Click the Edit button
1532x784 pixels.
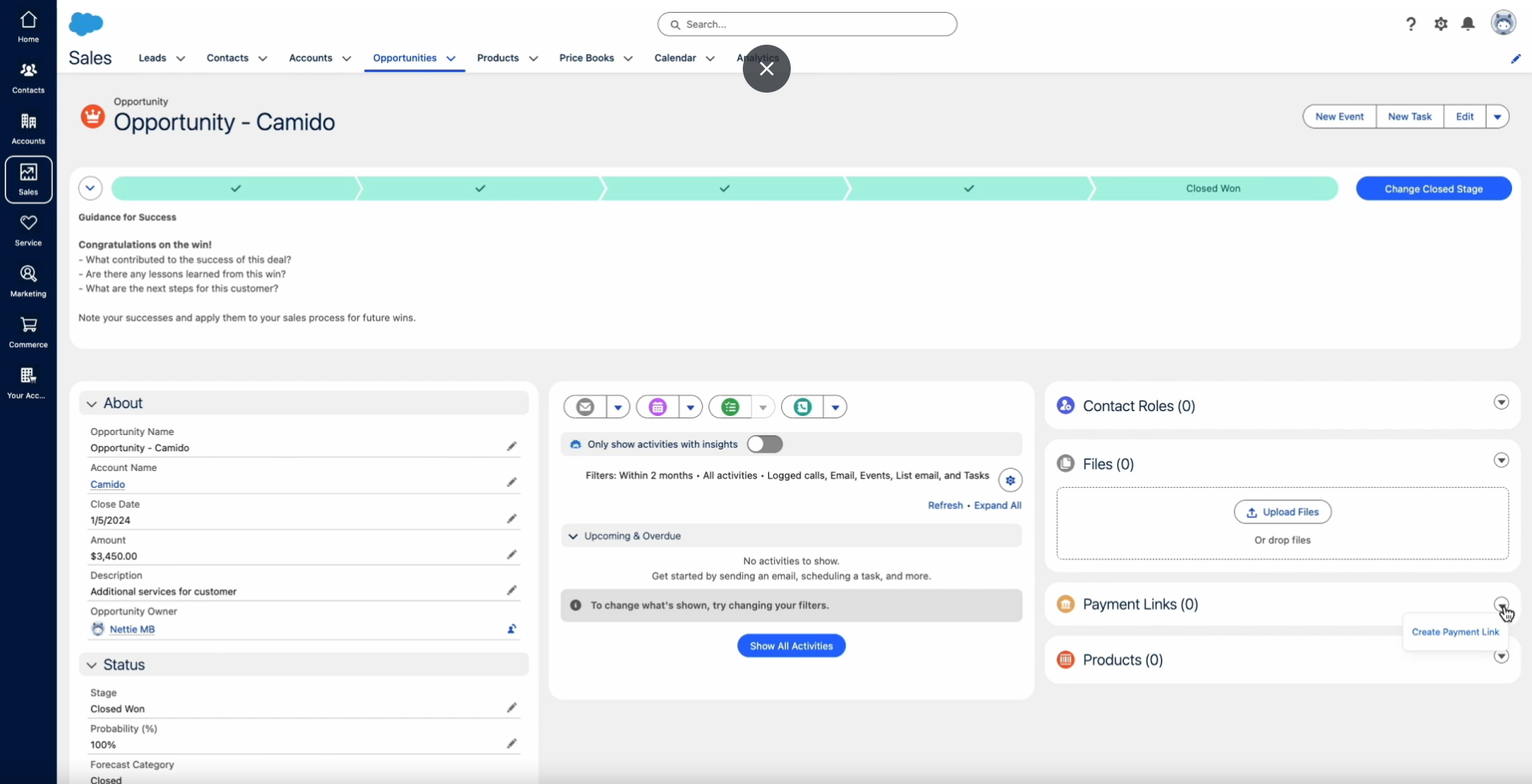[x=1465, y=117]
